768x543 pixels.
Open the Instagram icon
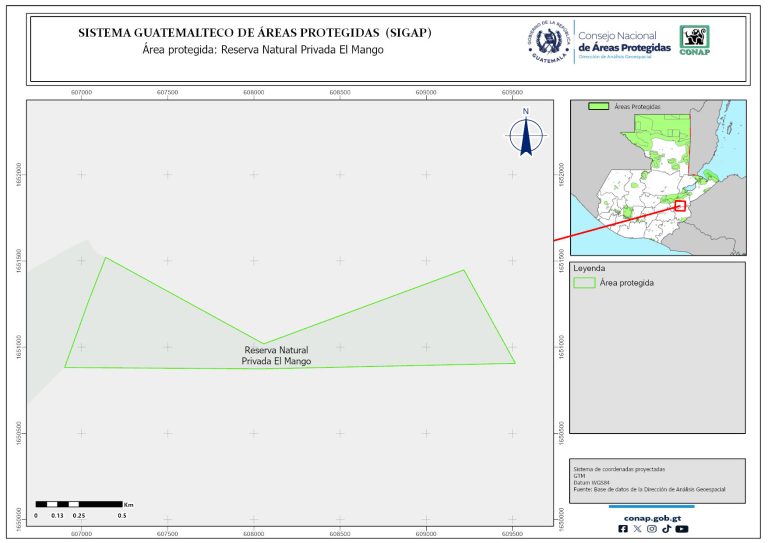[652, 529]
